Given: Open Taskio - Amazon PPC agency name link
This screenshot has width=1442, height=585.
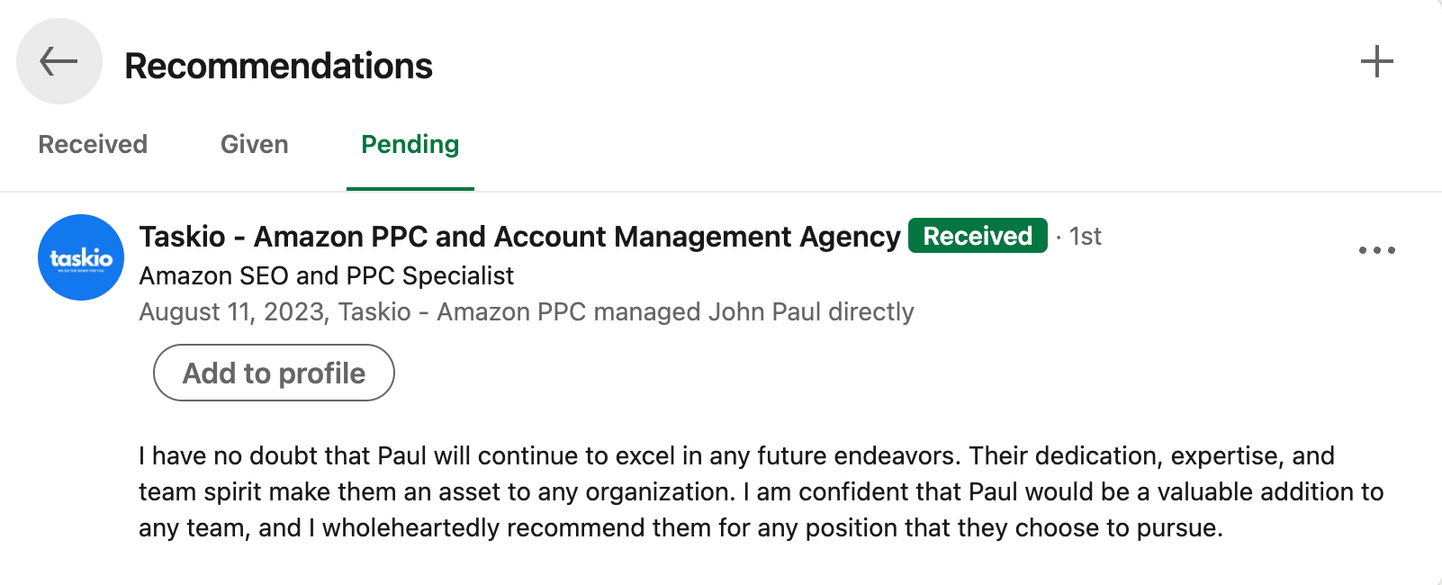Looking at the screenshot, I should tap(519, 237).
